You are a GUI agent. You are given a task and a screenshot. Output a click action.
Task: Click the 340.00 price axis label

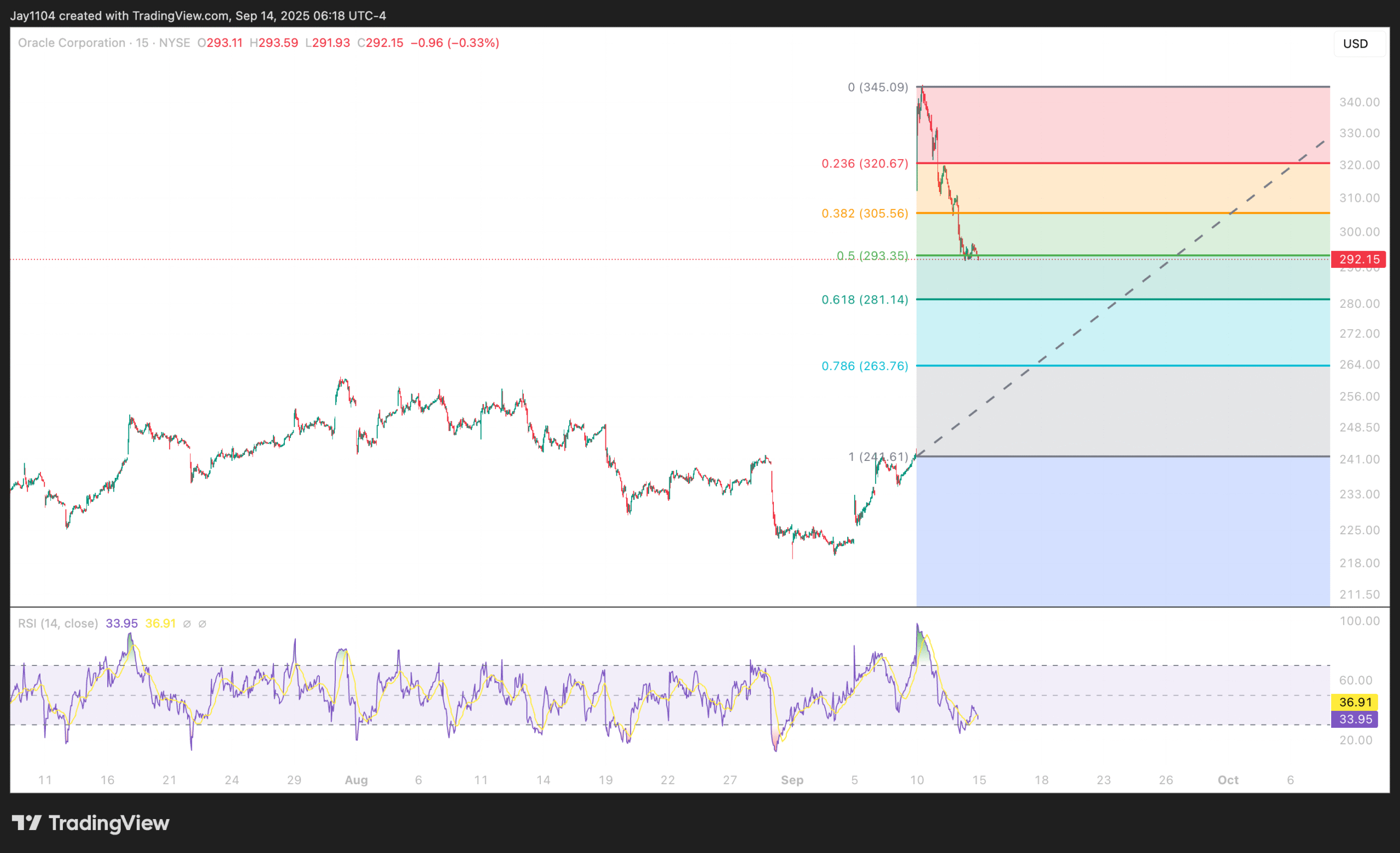(1359, 102)
